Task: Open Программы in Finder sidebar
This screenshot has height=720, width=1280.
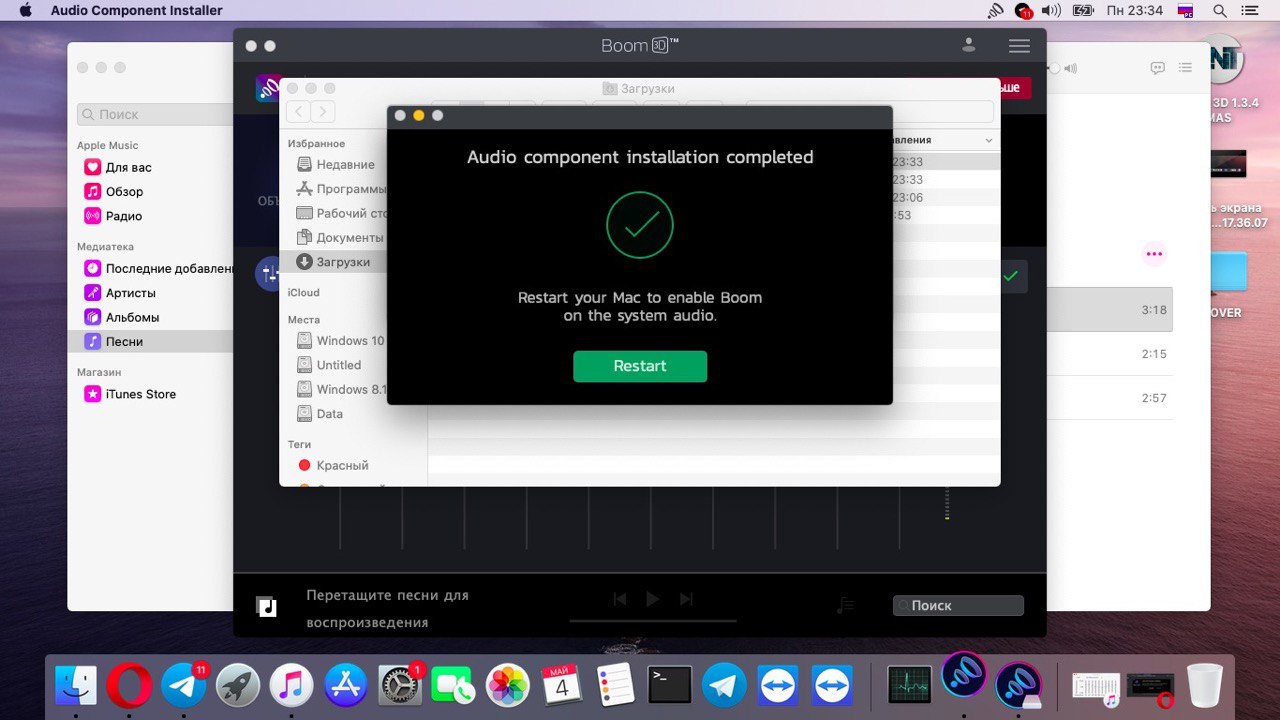Action: 342,189
